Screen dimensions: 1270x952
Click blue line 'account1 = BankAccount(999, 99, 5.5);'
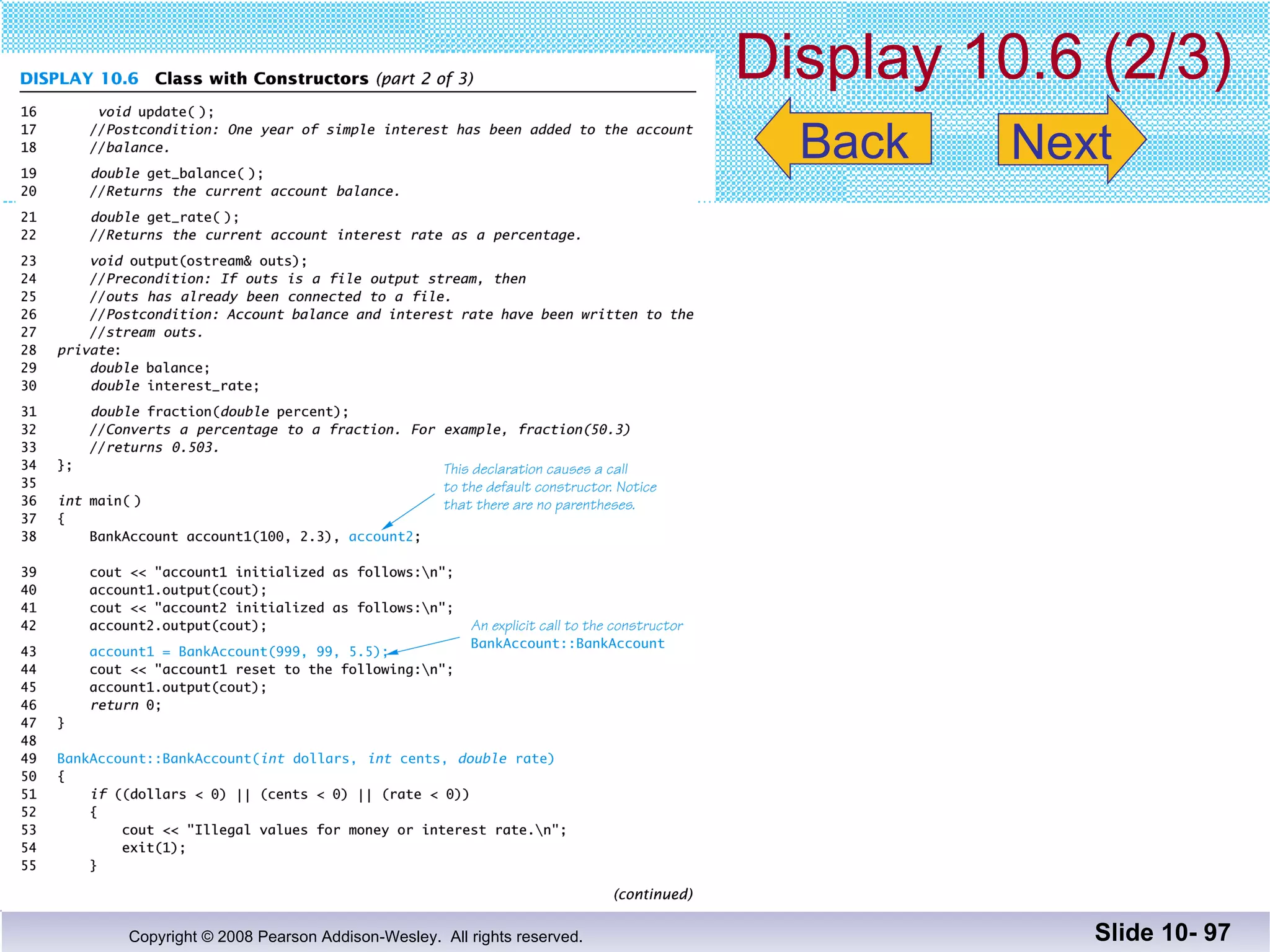[239, 652]
